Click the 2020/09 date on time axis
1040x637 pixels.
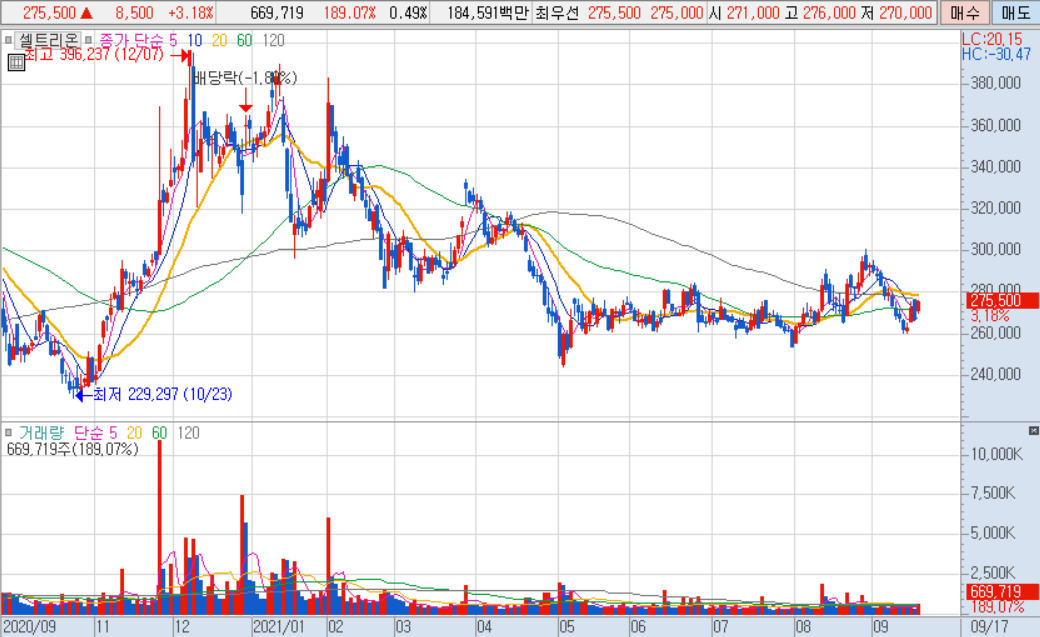click(30, 626)
